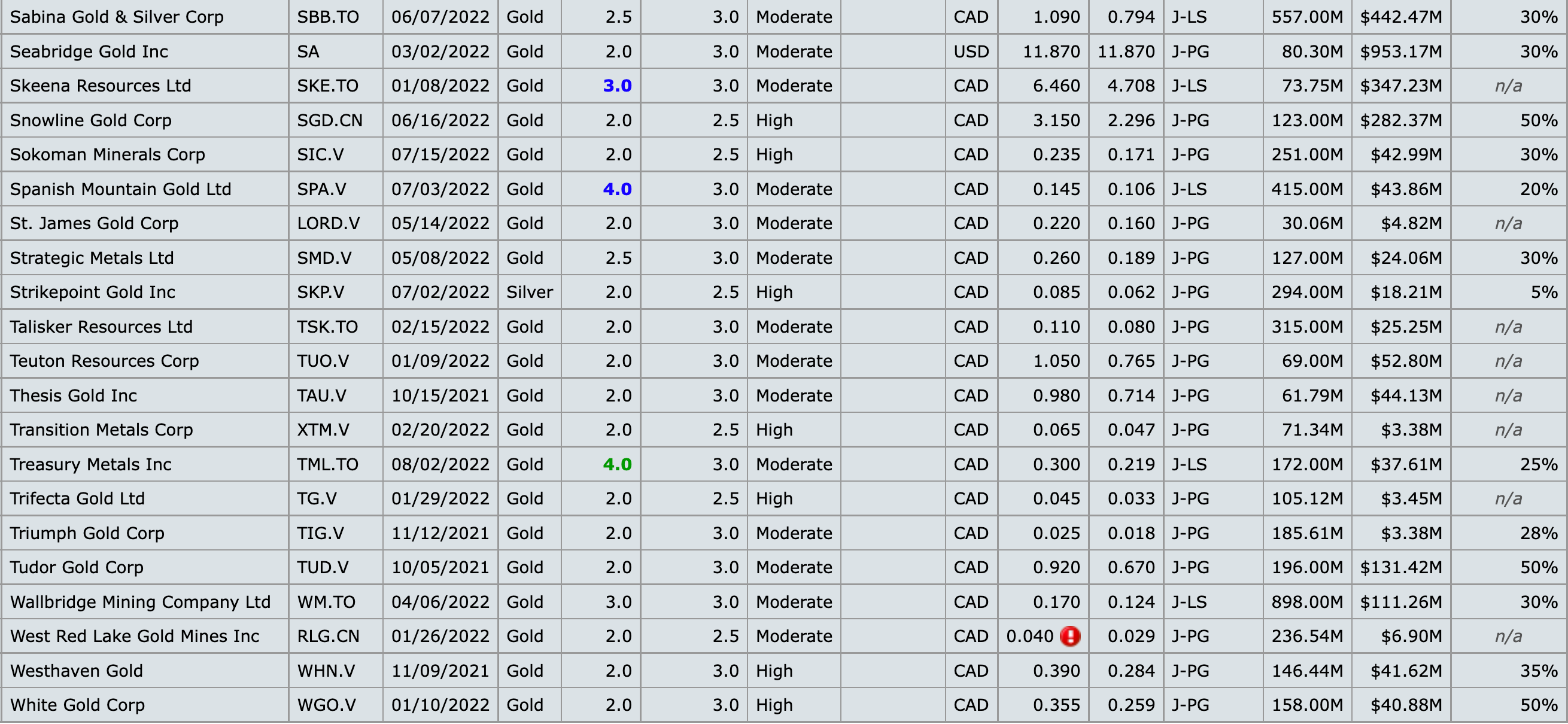Click Talisker Resources Ltd company name

click(101, 327)
